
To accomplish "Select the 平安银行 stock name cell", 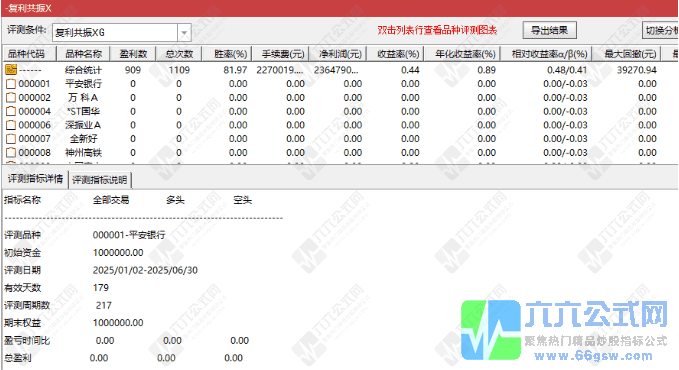I will [83, 84].
